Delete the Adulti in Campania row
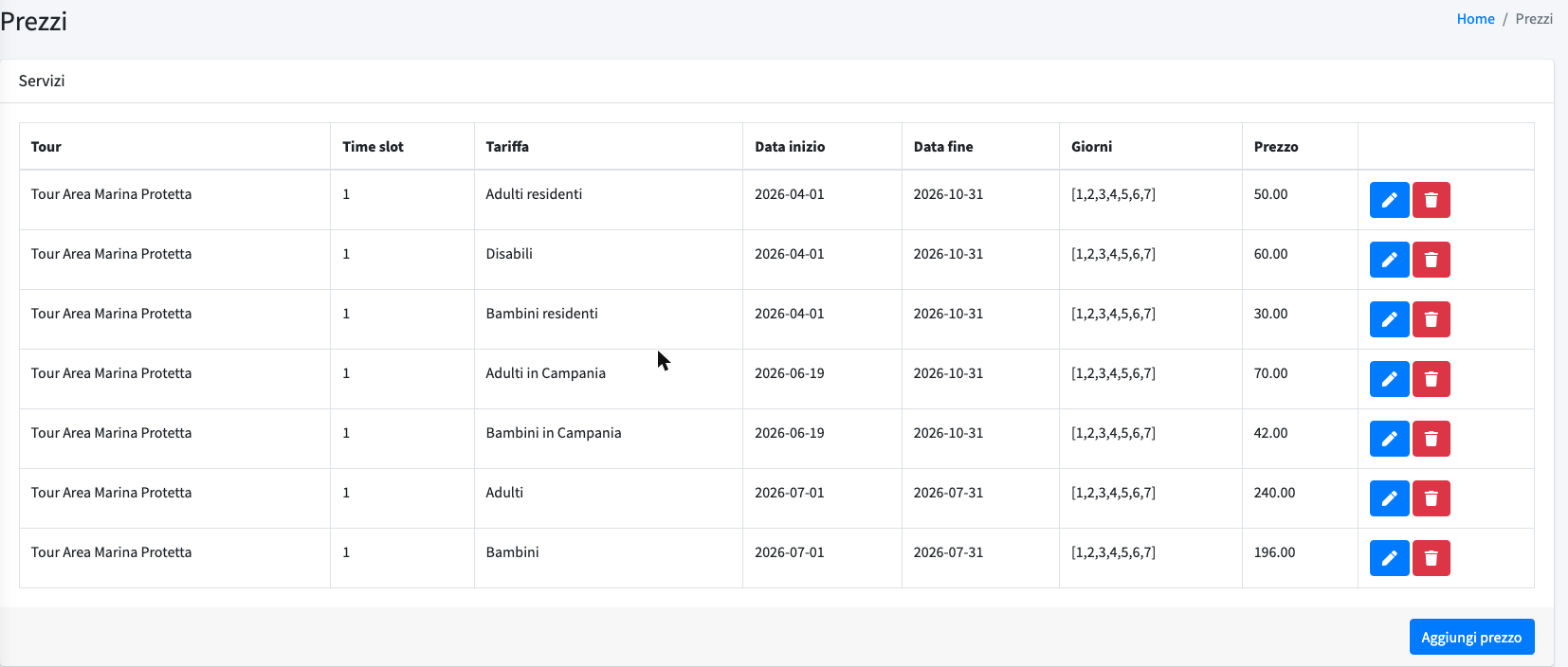 [x=1431, y=379]
